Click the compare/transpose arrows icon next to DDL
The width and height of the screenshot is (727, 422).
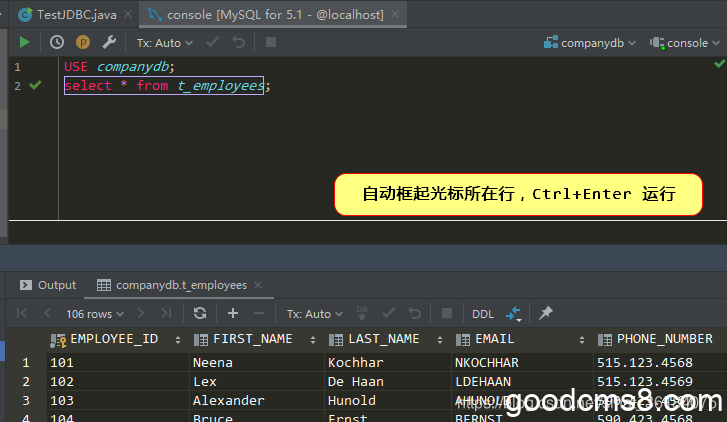point(514,314)
